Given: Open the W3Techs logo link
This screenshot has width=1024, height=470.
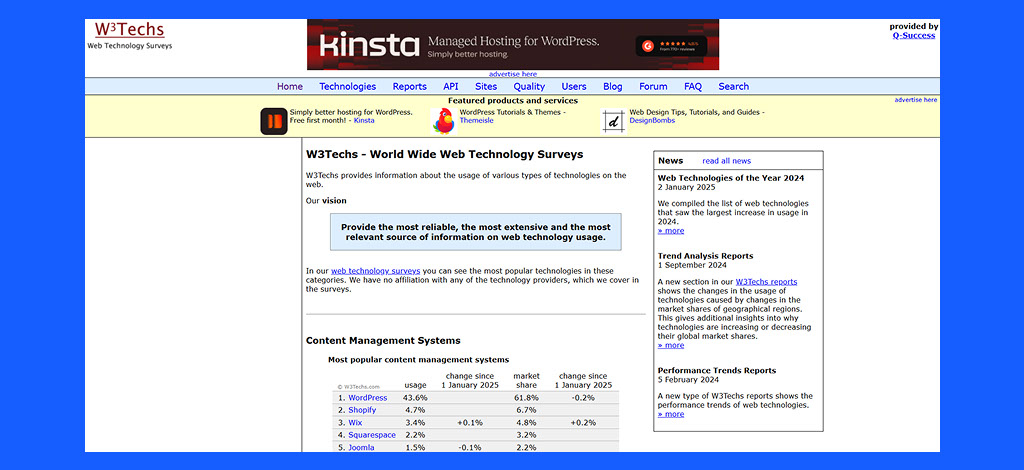Looking at the screenshot, I should [129, 29].
